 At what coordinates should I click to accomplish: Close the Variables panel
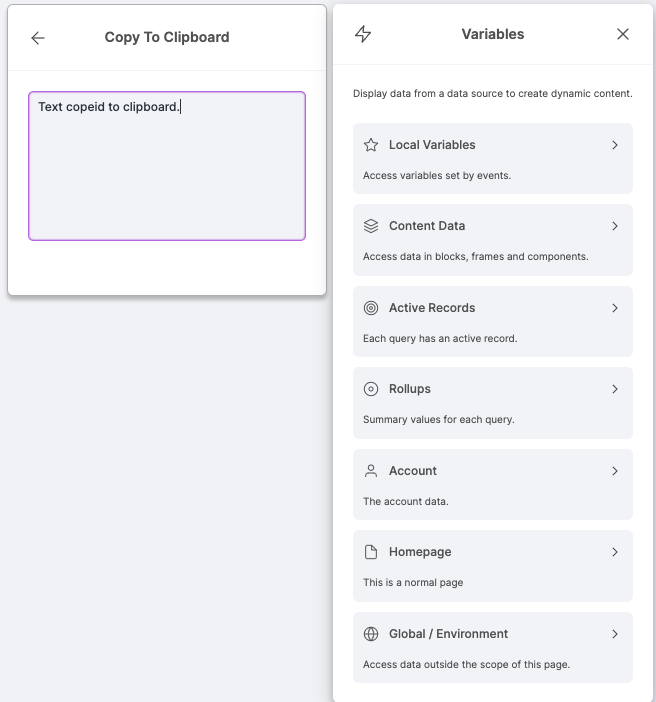click(x=623, y=34)
